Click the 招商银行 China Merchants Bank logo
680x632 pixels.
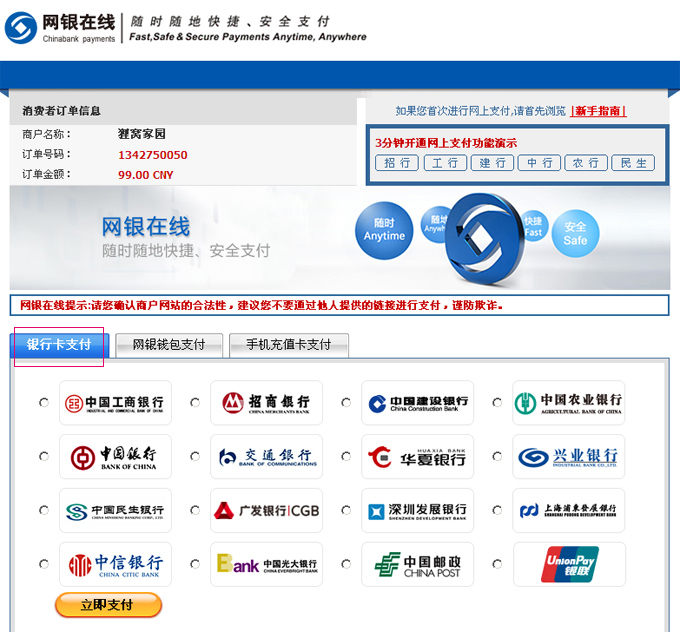coord(266,403)
